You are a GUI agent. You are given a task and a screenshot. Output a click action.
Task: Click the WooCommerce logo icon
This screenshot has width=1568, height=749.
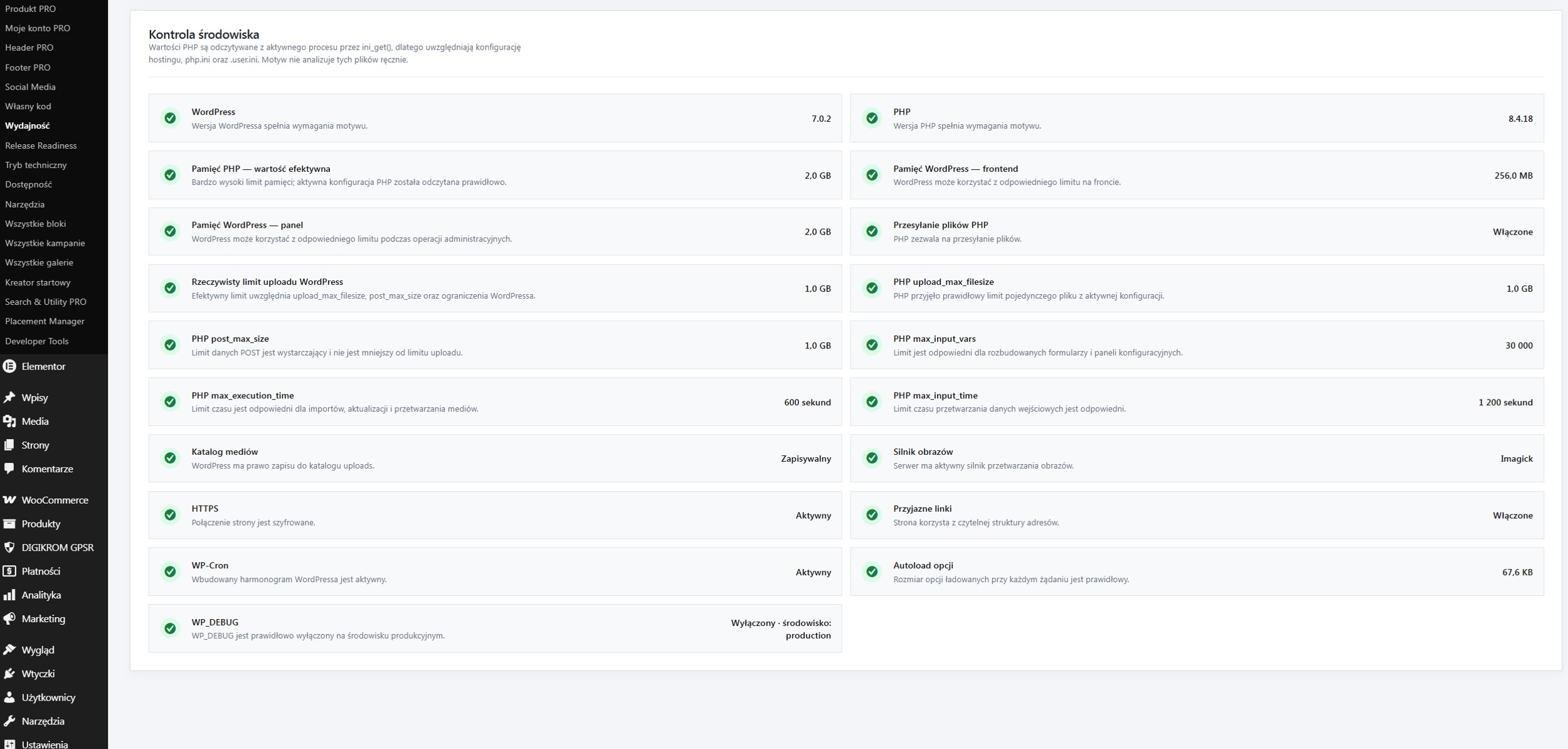9,500
